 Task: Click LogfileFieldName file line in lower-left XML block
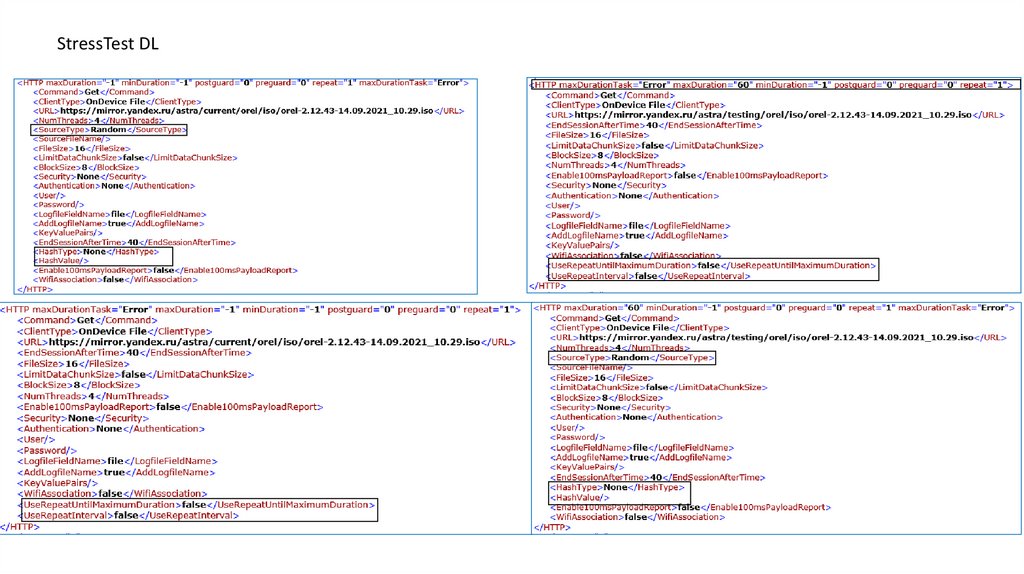118,461
